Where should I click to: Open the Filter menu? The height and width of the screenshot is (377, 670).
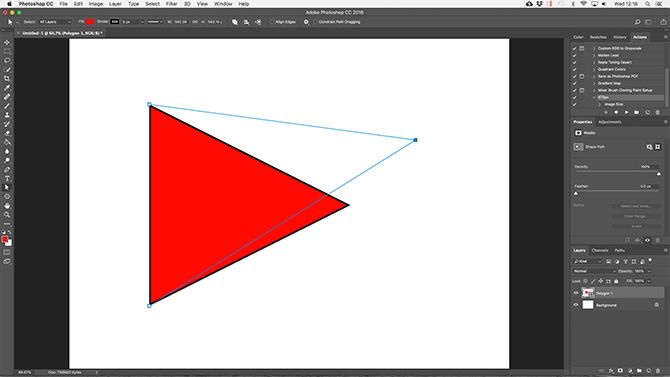click(171, 4)
